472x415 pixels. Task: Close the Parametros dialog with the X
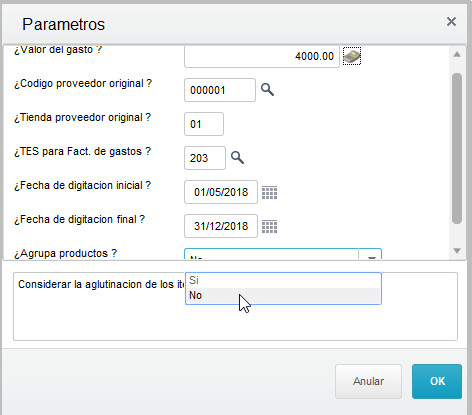tap(451, 22)
